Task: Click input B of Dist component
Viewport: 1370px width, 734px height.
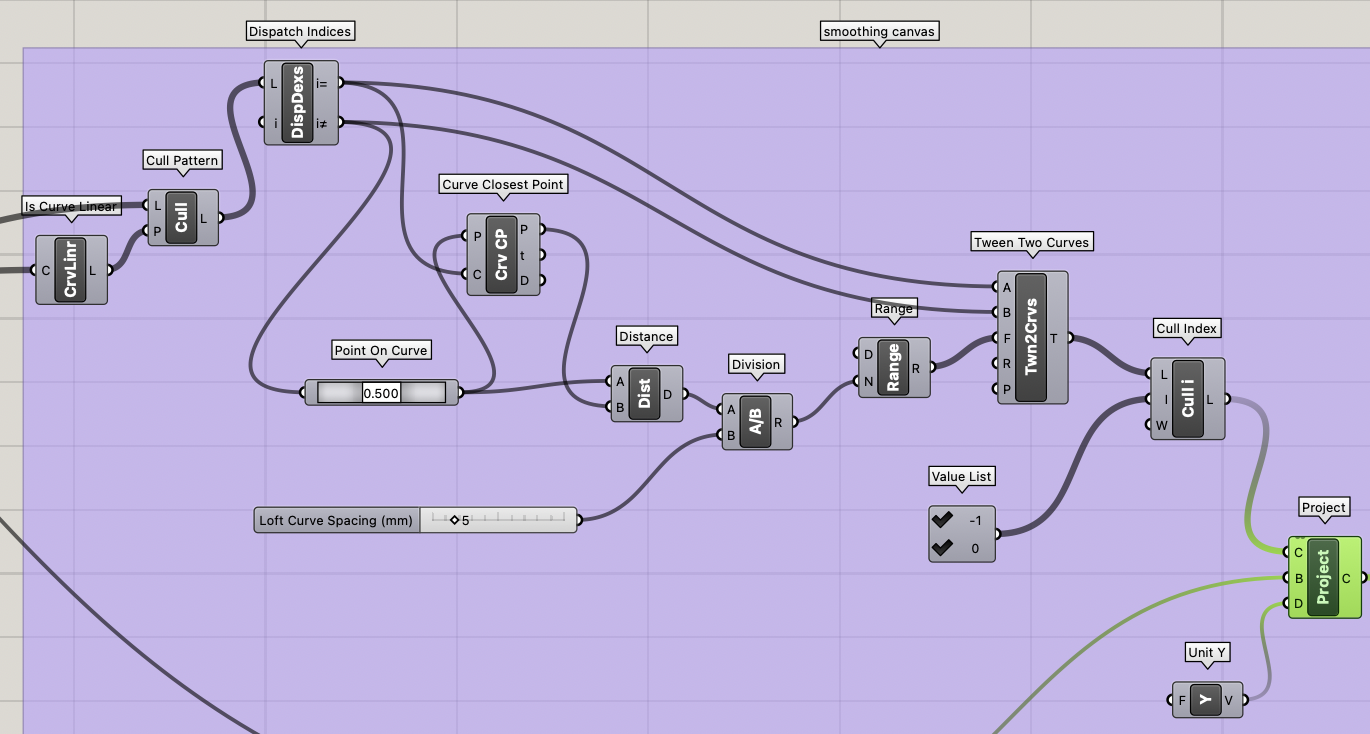Action: click(x=620, y=406)
